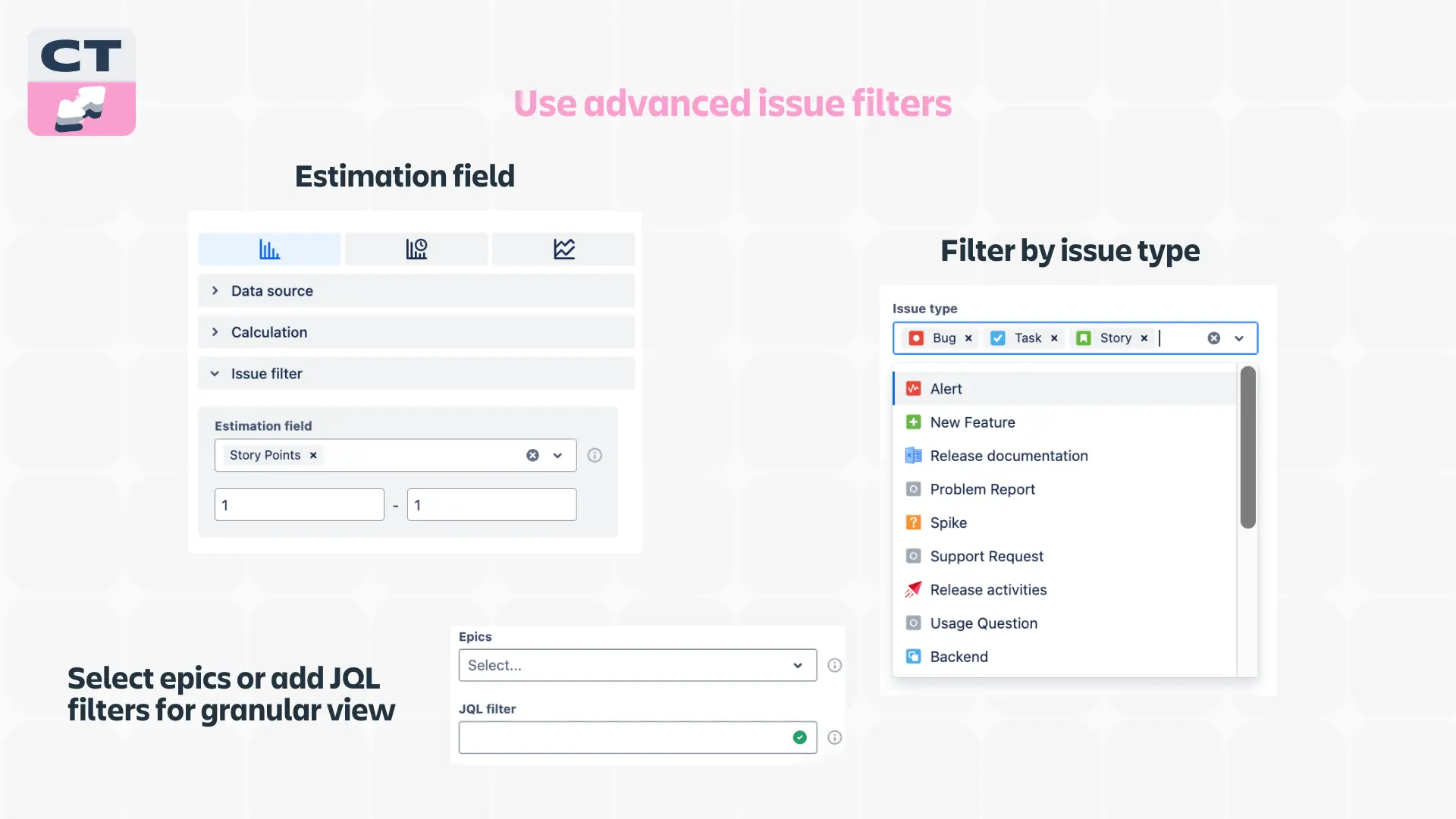Click the green JQL valid checkmark
The height and width of the screenshot is (819, 1456).
800,737
